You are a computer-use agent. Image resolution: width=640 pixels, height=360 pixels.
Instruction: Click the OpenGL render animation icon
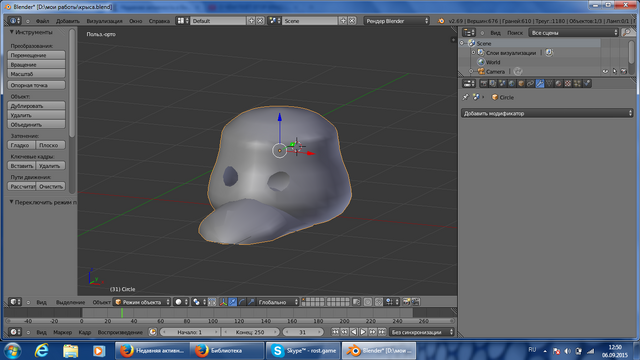click(416, 302)
